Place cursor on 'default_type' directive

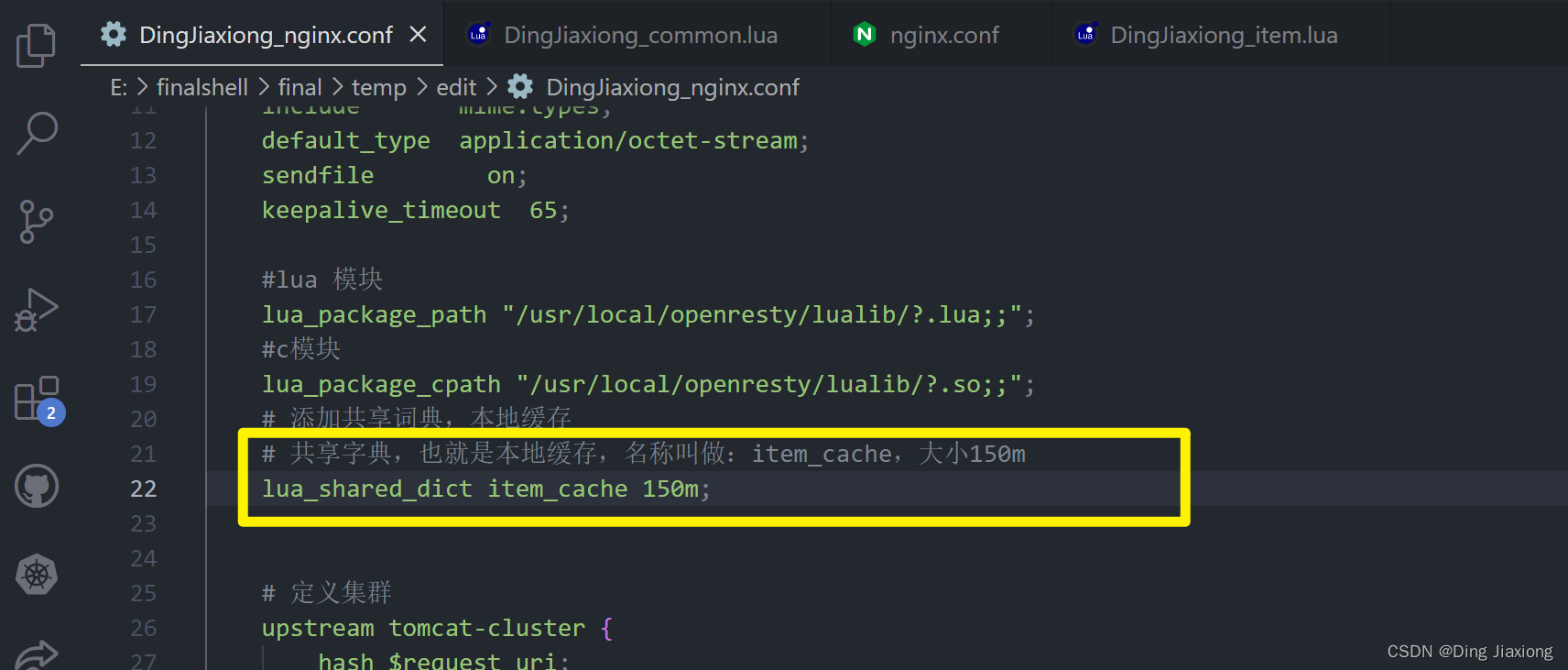346,140
